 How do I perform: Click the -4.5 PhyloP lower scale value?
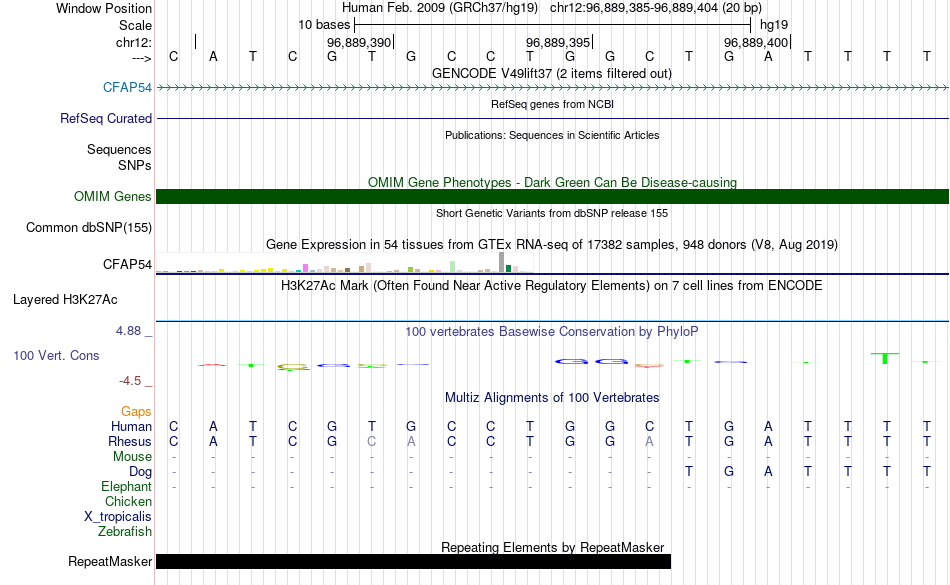(130, 380)
